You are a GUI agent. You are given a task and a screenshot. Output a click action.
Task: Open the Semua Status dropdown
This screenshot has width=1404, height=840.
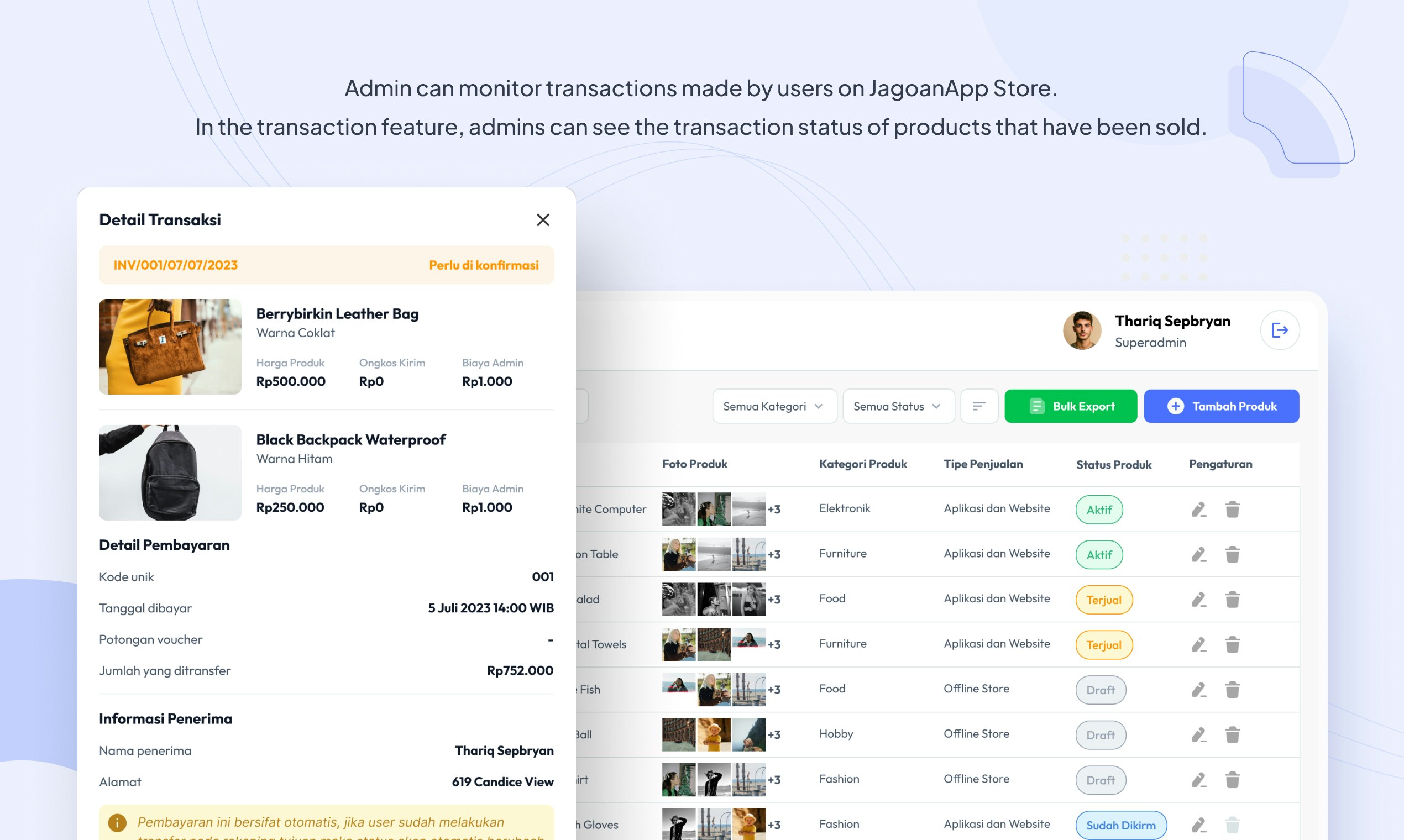pyautogui.click(x=898, y=406)
